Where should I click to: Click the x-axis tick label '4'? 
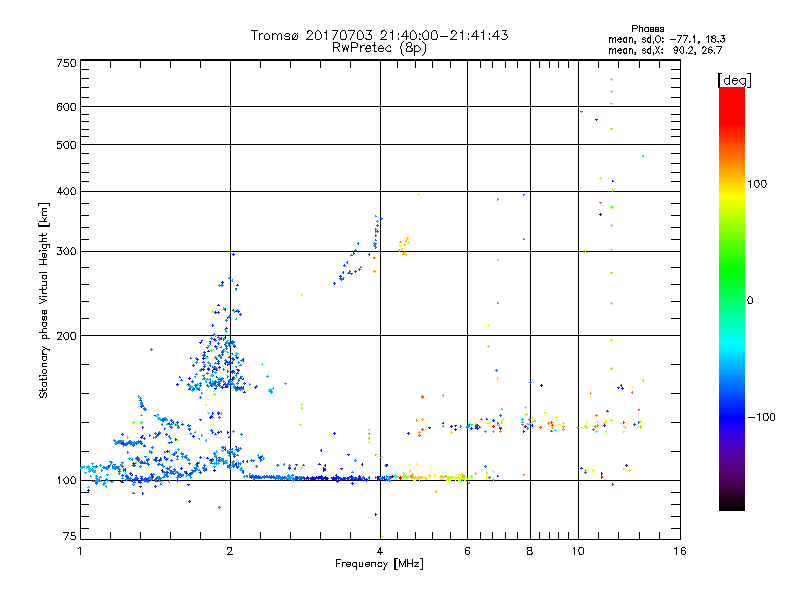(380, 551)
